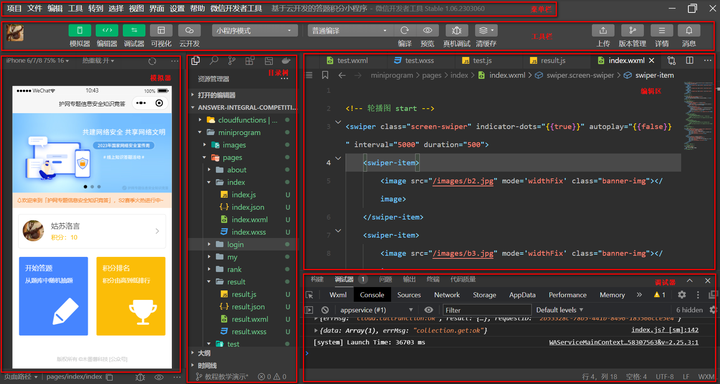Viewport: 720px width, 384px height.
Task: Open the 消息 bell icon
Action: tap(689, 31)
